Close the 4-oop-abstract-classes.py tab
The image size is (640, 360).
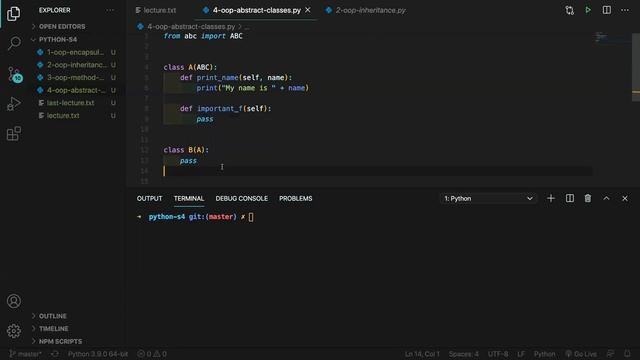(x=308, y=10)
